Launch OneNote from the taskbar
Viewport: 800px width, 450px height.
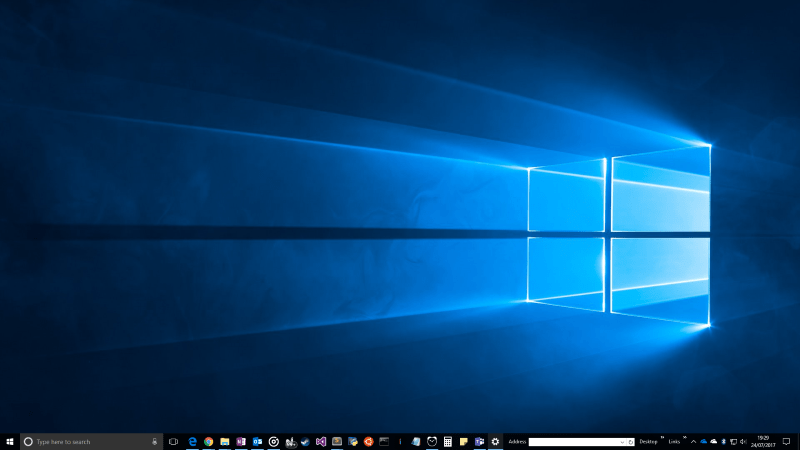[x=241, y=441]
